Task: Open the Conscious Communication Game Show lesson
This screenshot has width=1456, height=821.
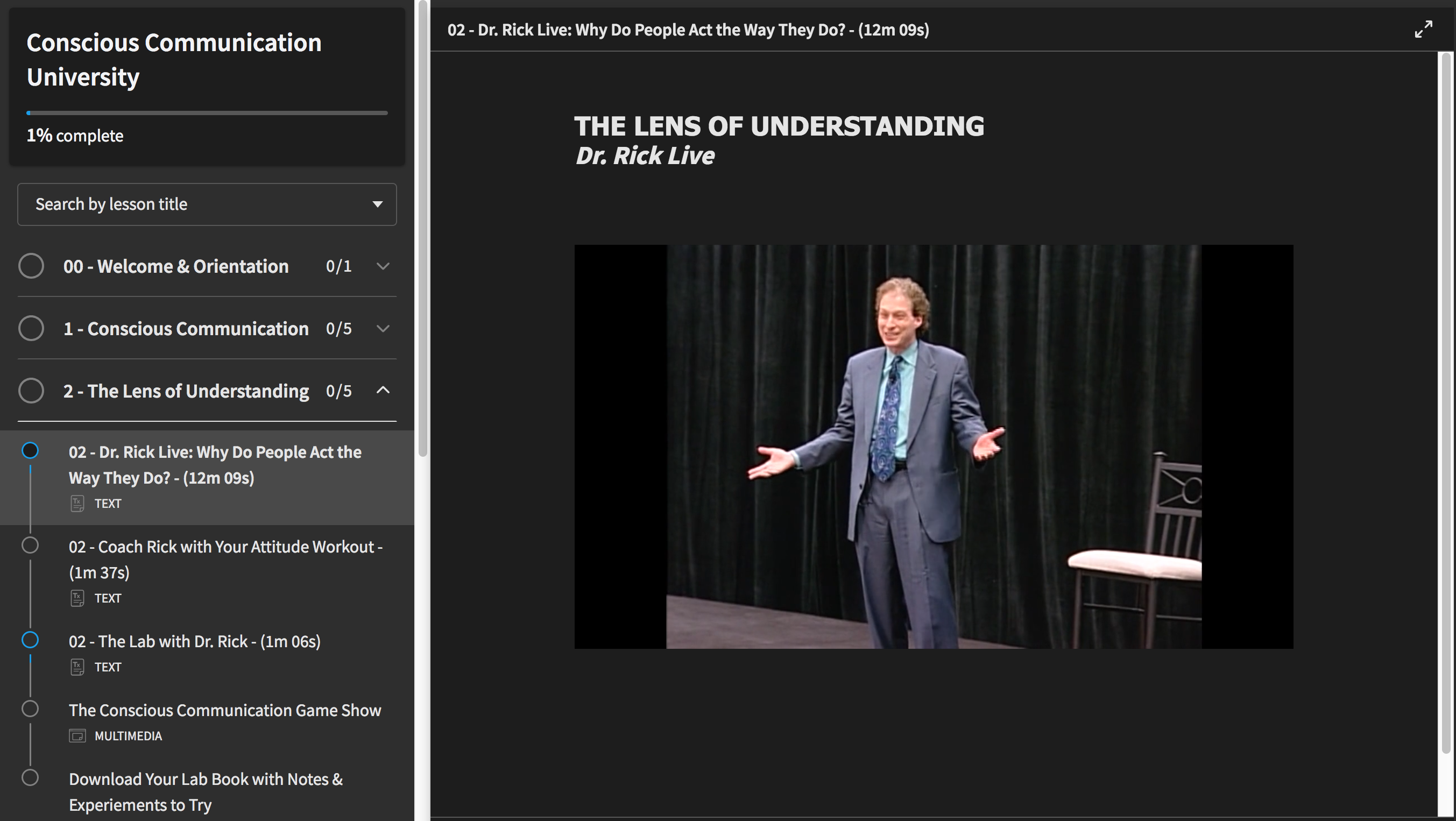Action: tap(224, 710)
